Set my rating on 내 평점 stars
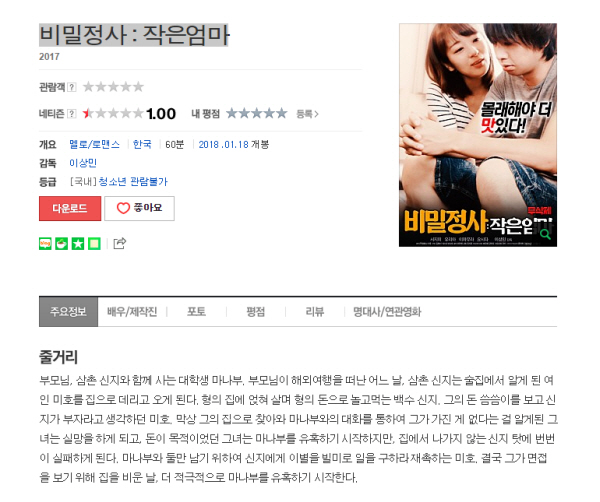This screenshot has height=502, width=600. (256, 113)
